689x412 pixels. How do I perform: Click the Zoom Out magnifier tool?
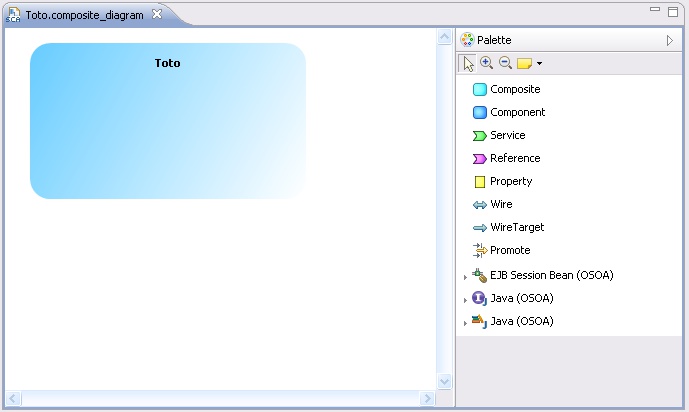(x=505, y=63)
